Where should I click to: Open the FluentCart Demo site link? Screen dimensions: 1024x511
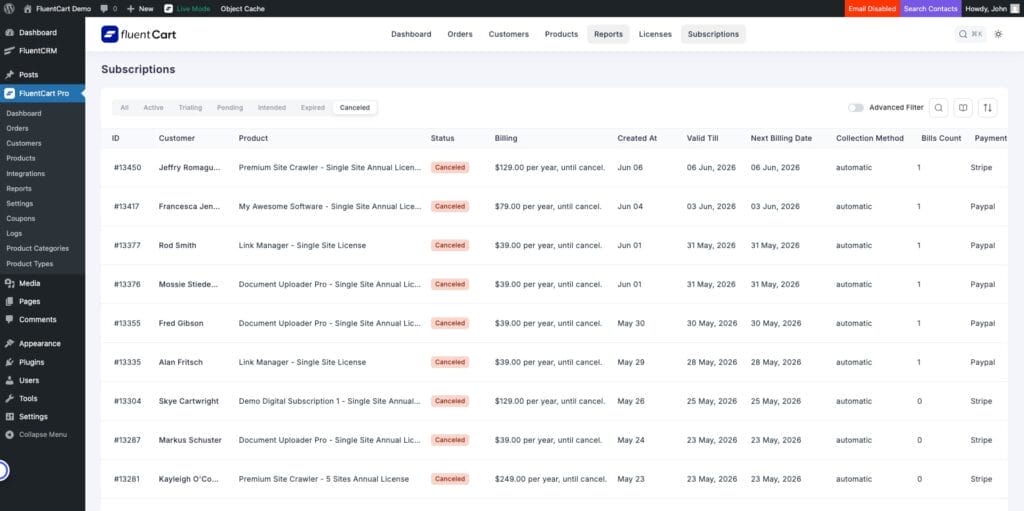tap(57, 8)
